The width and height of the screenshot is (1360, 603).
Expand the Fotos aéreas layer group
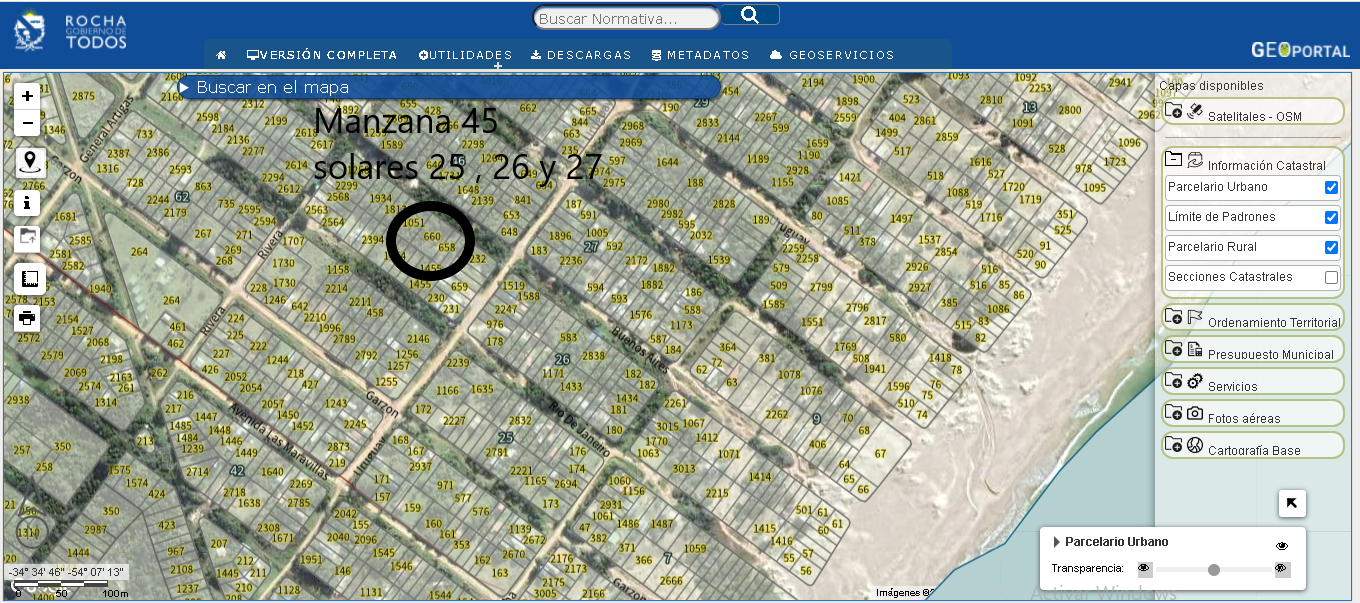click(x=1175, y=414)
